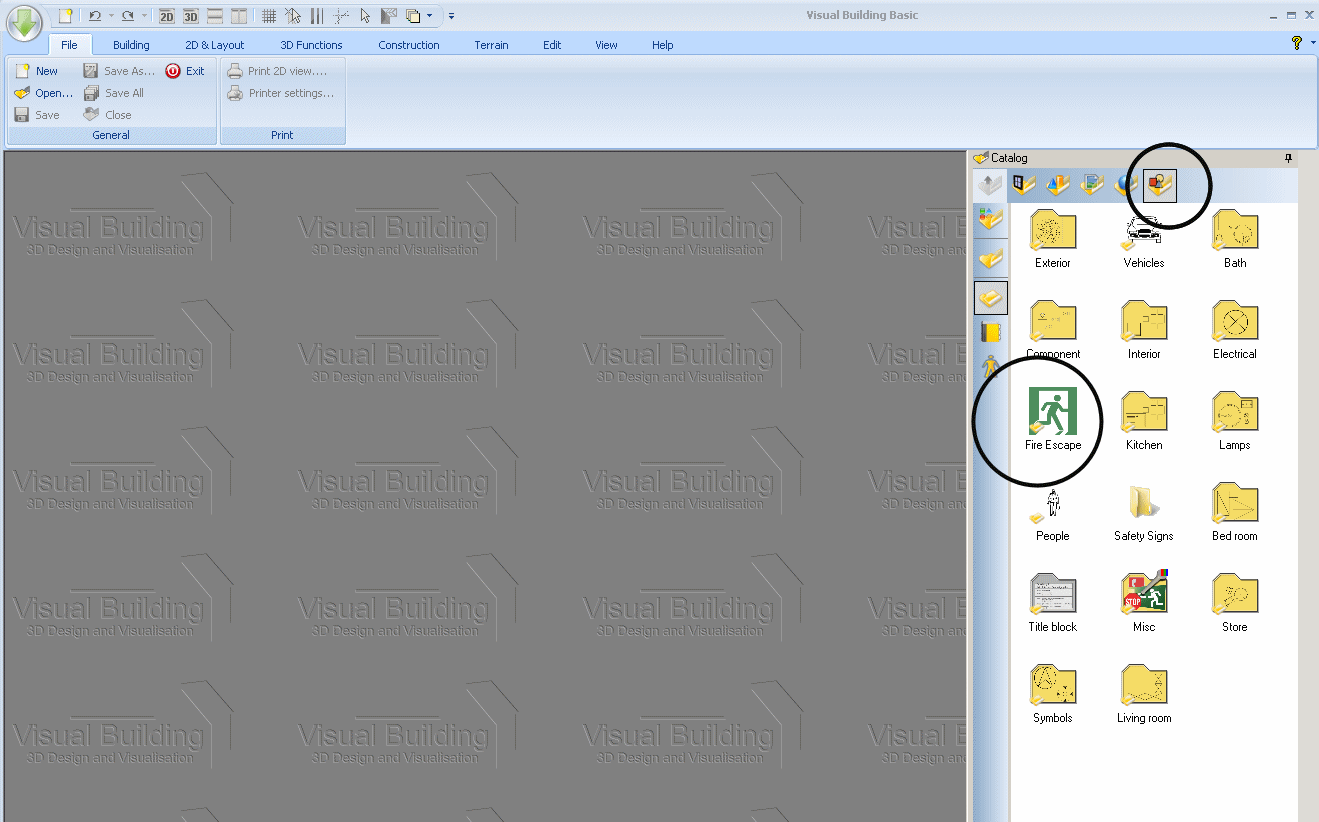Click the shaded triangle icon in quick toolbar
Screen dimensions: 1319x822
389,16
